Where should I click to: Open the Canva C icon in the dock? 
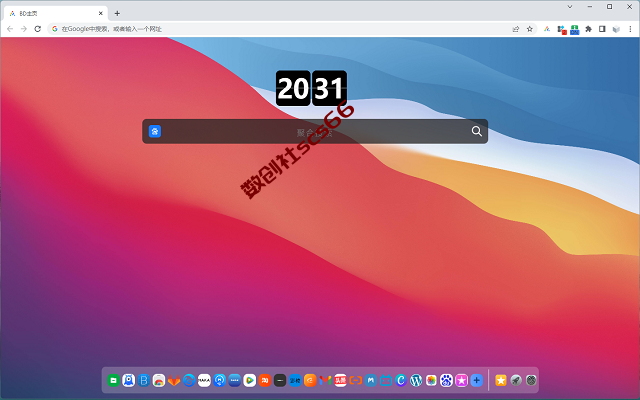pos(401,380)
